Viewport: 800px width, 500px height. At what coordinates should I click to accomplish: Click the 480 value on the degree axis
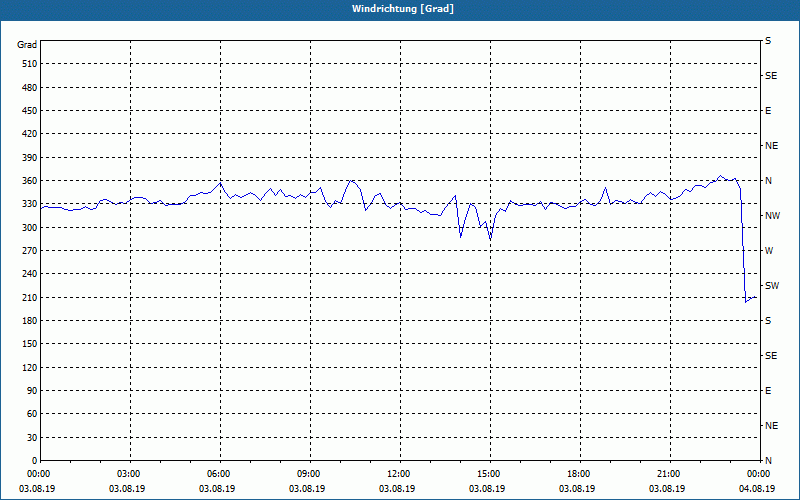pyautogui.click(x=30, y=87)
